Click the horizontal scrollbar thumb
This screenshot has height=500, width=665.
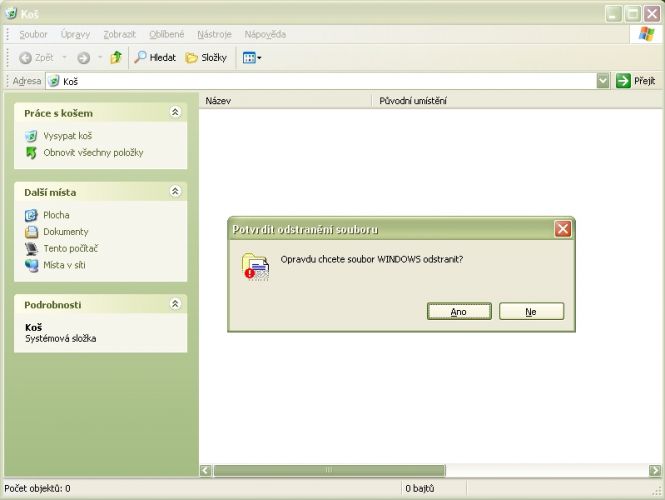tap(329, 470)
